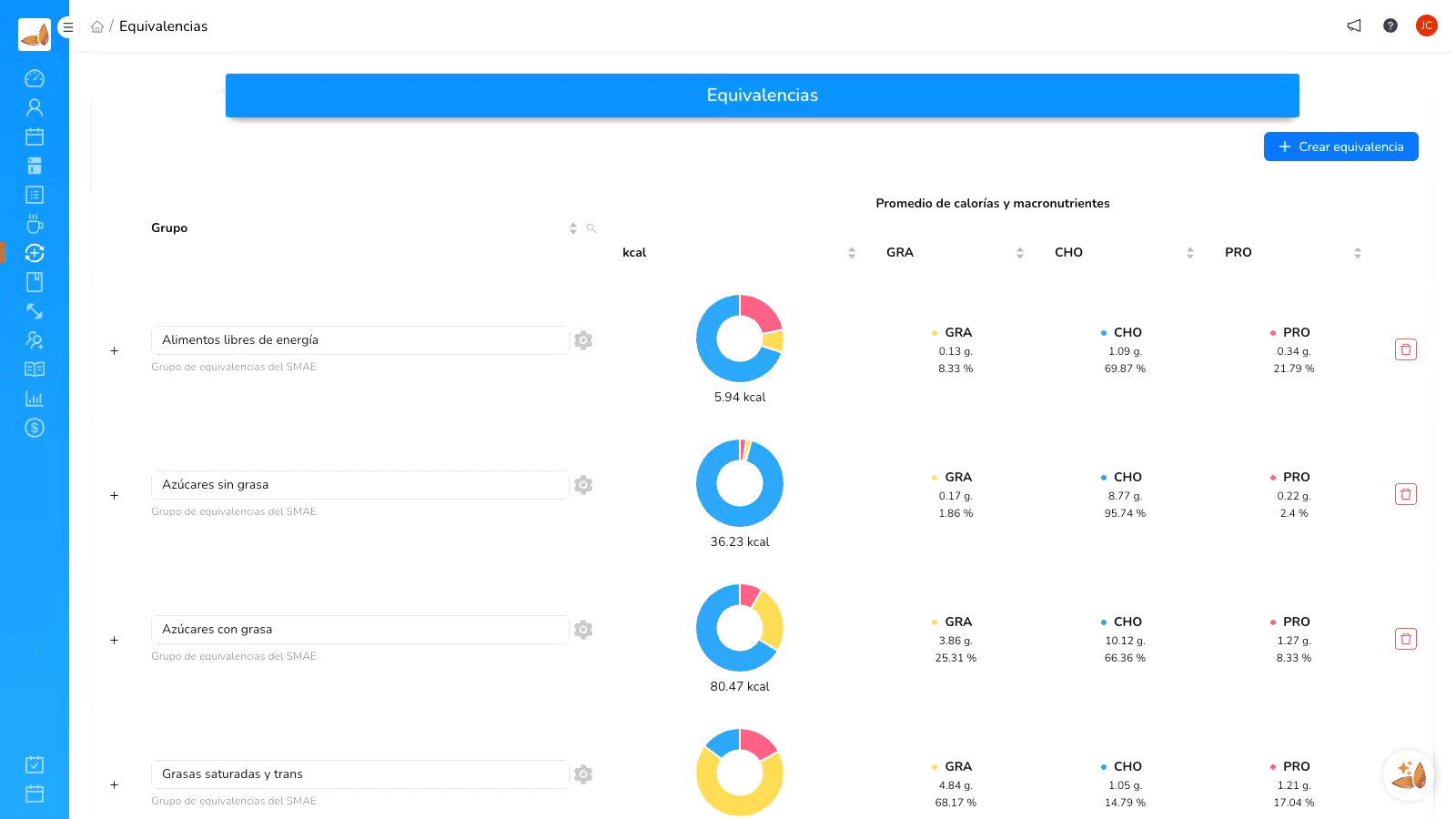Delete the Azúcares sin grasa group

point(1406,494)
